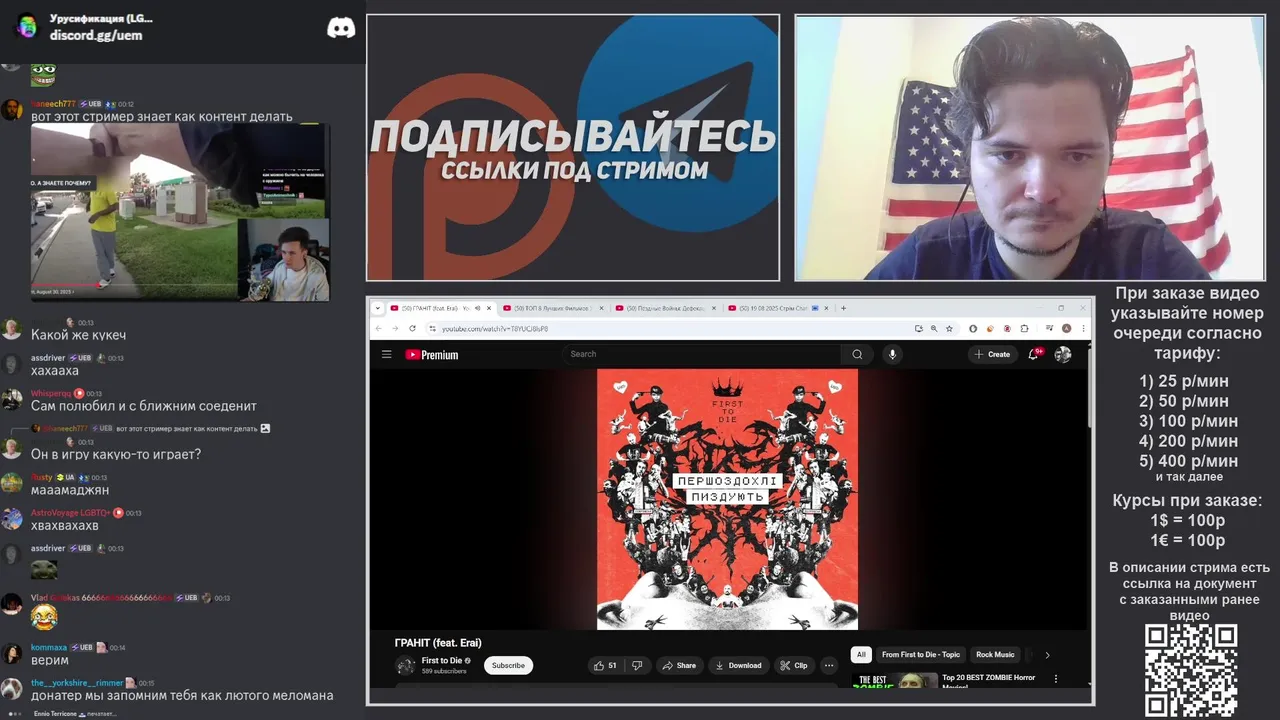Click the video title ГРАНІТ (feat. Erai)
This screenshot has height=720, width=1280.
438,643
